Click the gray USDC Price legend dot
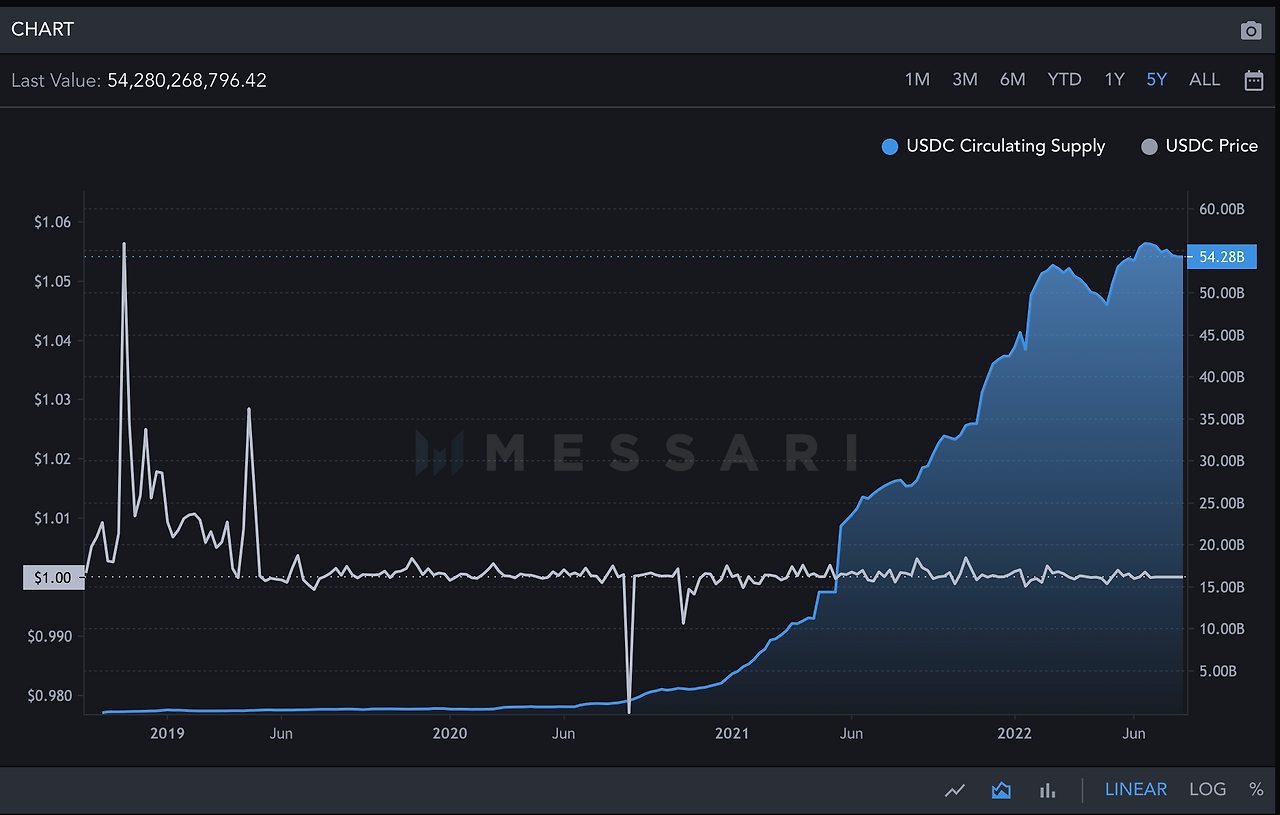The height and width of the screenshot is (815, 1280). (1149, 147)
